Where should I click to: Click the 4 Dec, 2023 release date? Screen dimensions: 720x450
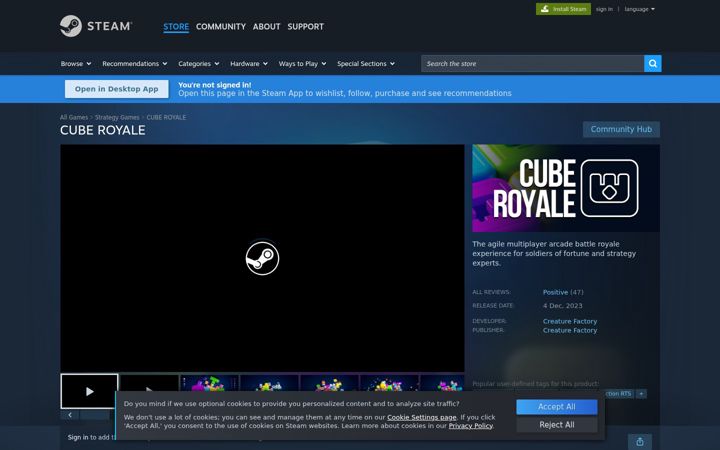562,306
